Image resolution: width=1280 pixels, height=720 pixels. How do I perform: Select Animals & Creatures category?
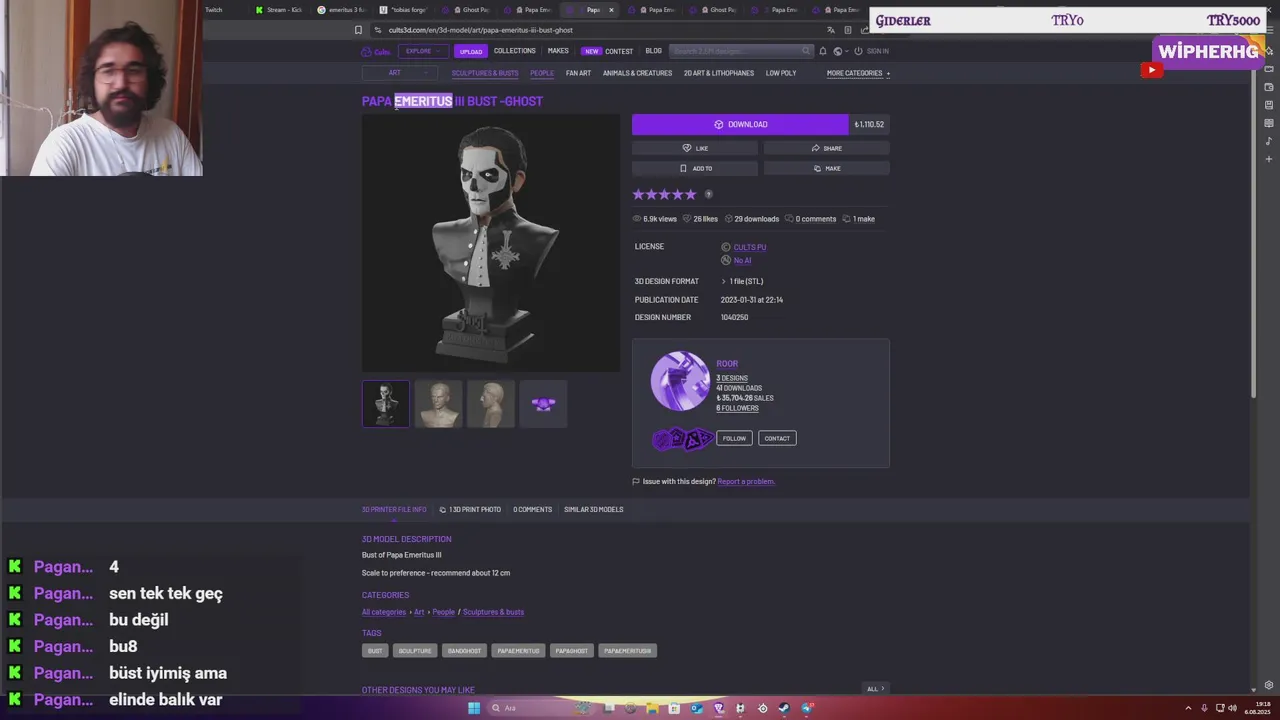point(637,73)
